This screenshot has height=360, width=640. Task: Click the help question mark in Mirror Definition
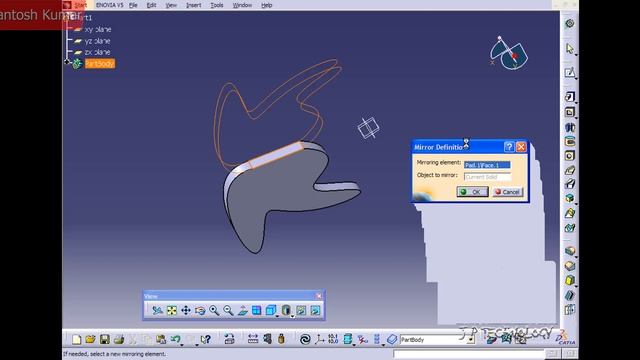pyautogui.click(x=509, y=147)
